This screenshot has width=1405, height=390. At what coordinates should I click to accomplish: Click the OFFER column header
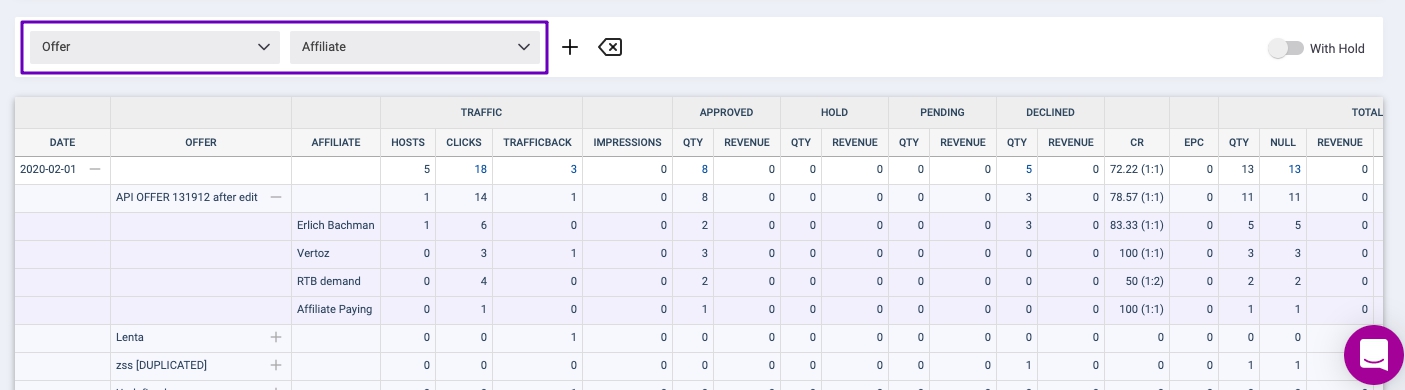point(201,143)
